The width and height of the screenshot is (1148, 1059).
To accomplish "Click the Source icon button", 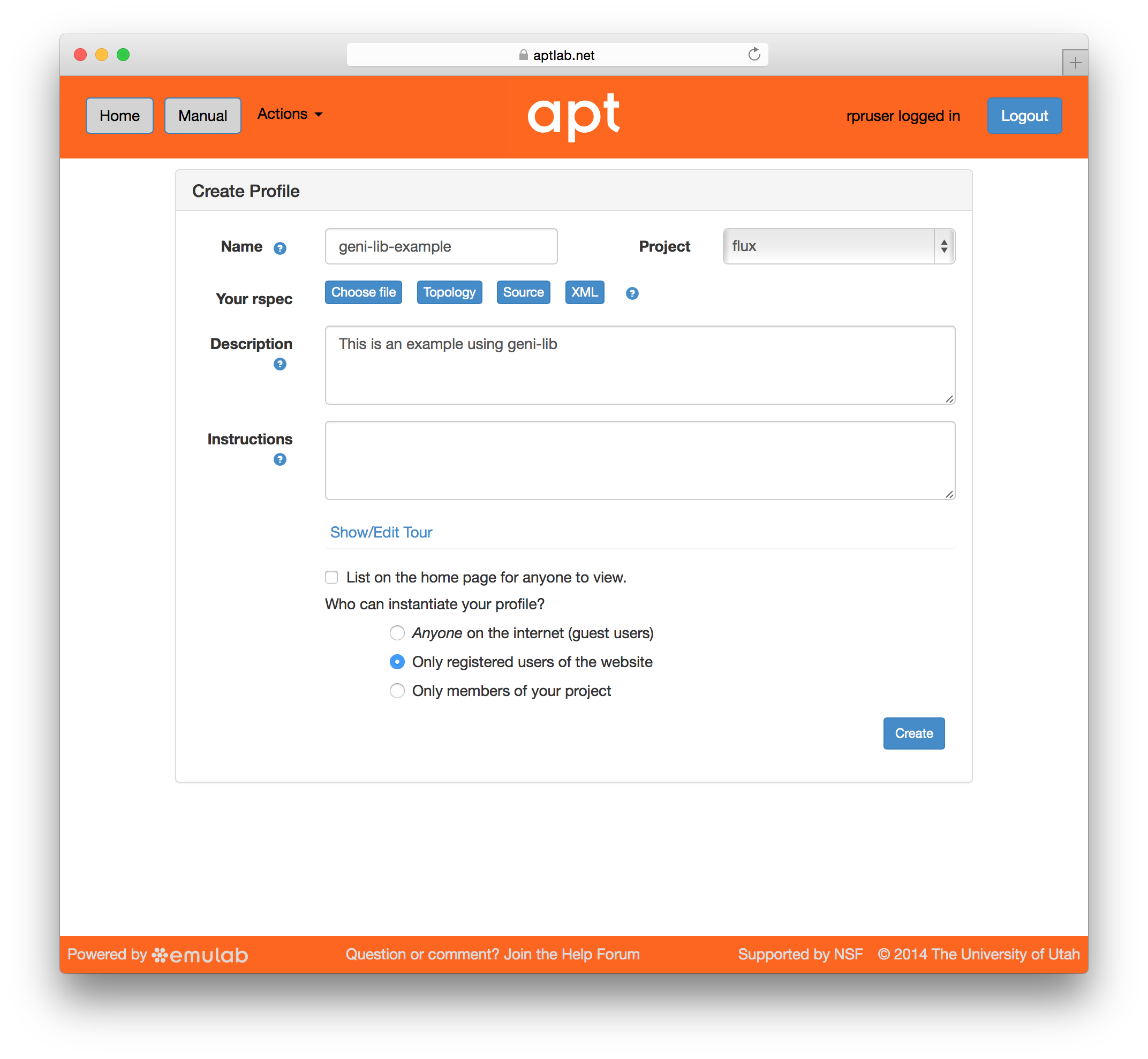I will tap(523, 292).
